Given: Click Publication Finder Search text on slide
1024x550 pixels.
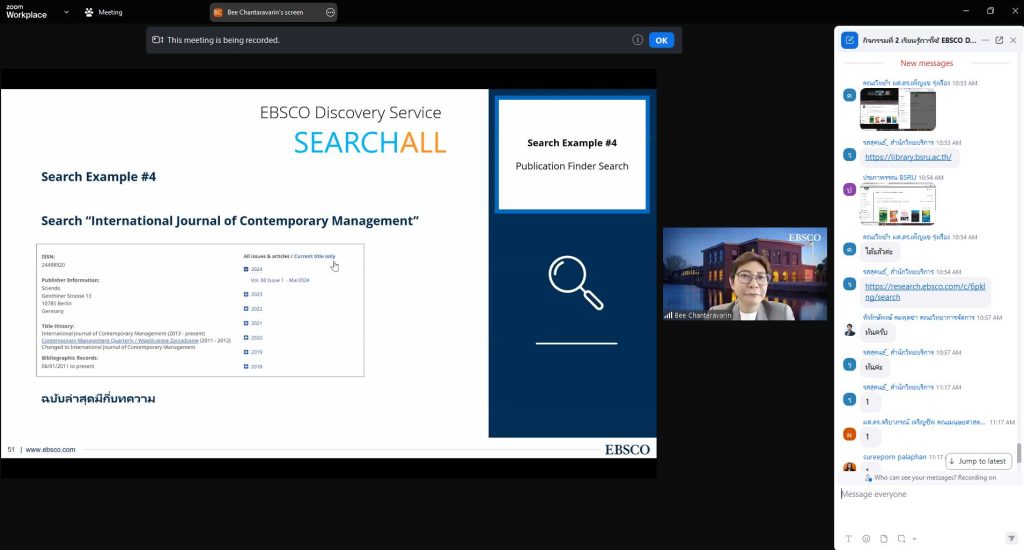Looking at the screenshot, I should pyautogui.click(x=571, y=166).
